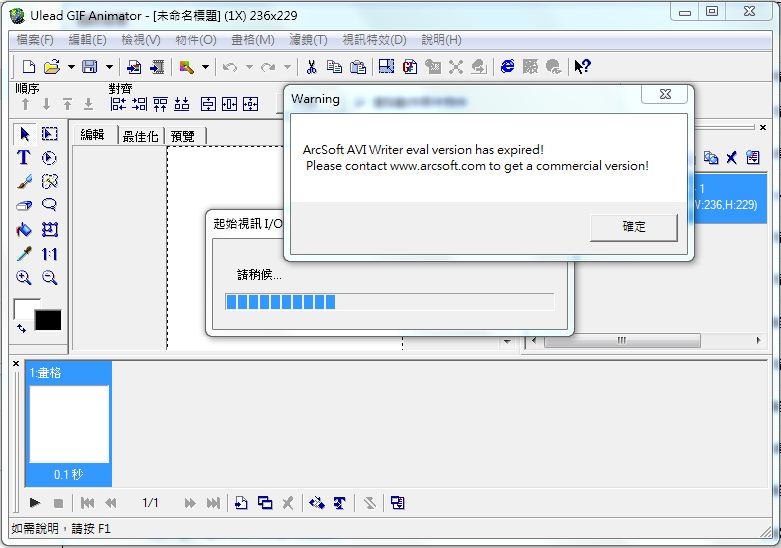Click the 0.1 秒 frame delay label

(x=69, y=474)
